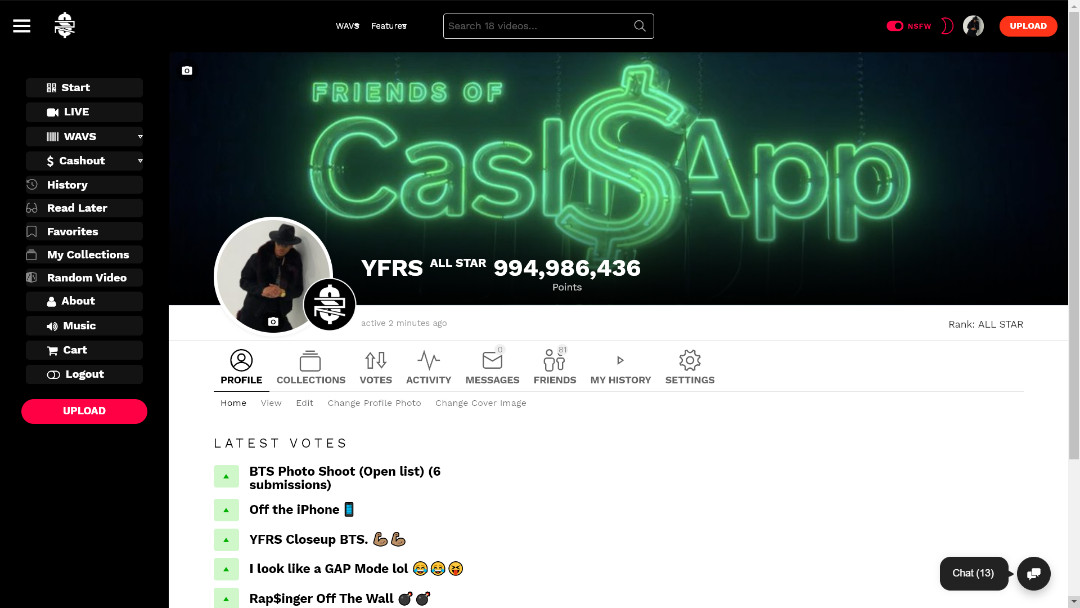Open the chat bubble icon

[1033, 574]
